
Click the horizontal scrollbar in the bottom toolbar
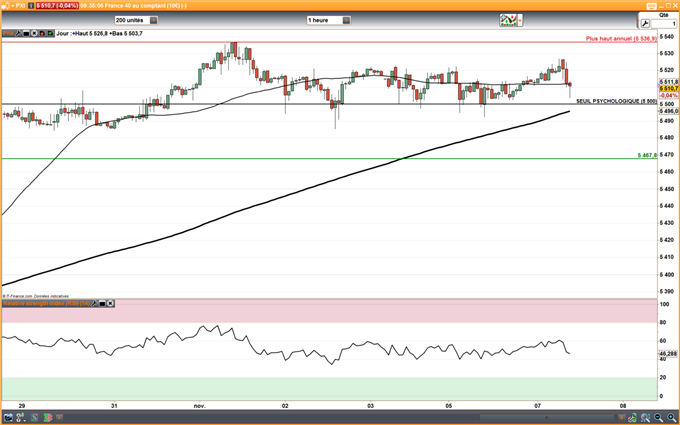coord(548,418)
